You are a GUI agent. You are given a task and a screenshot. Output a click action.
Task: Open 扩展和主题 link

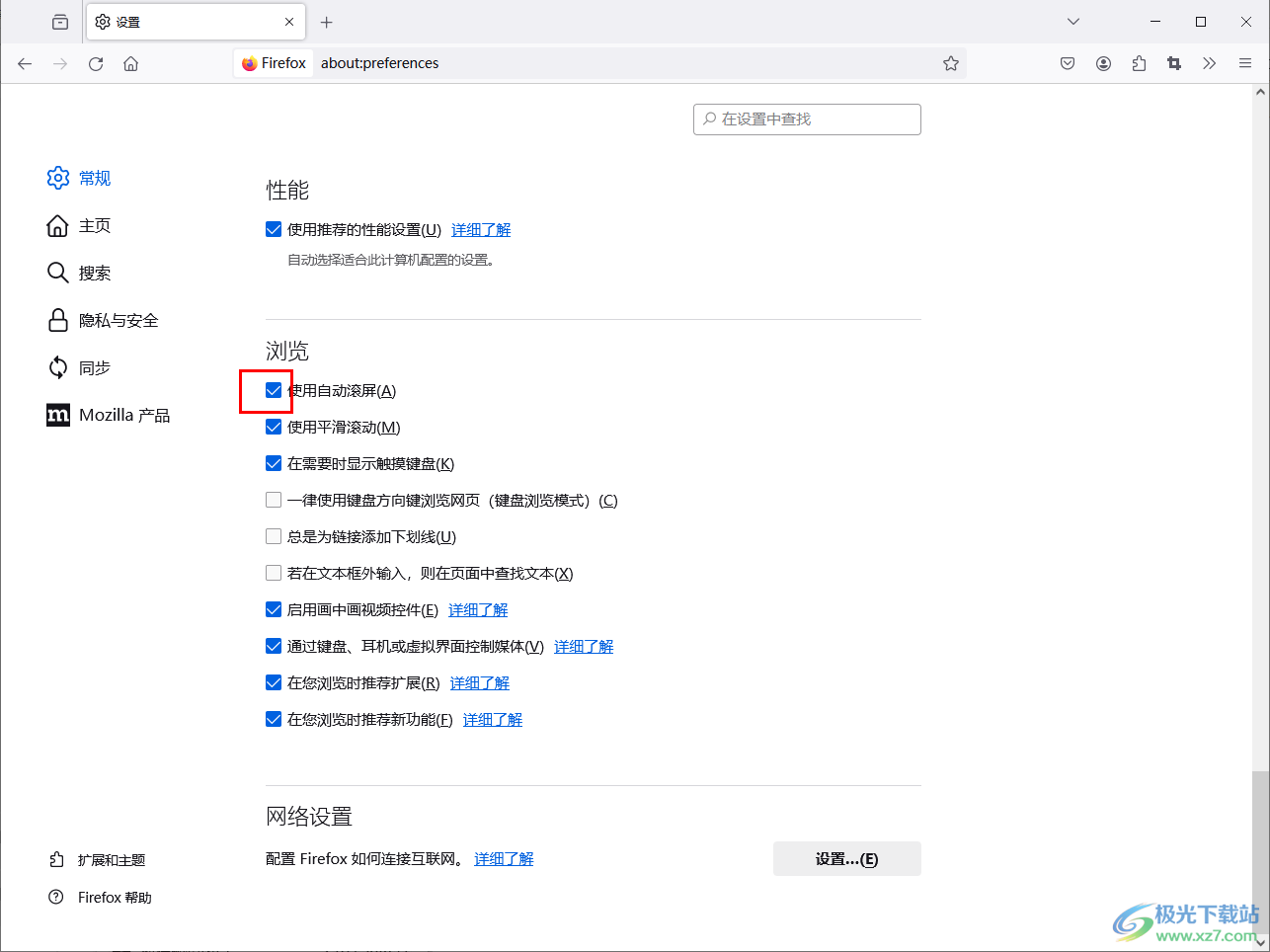point(97,860)
